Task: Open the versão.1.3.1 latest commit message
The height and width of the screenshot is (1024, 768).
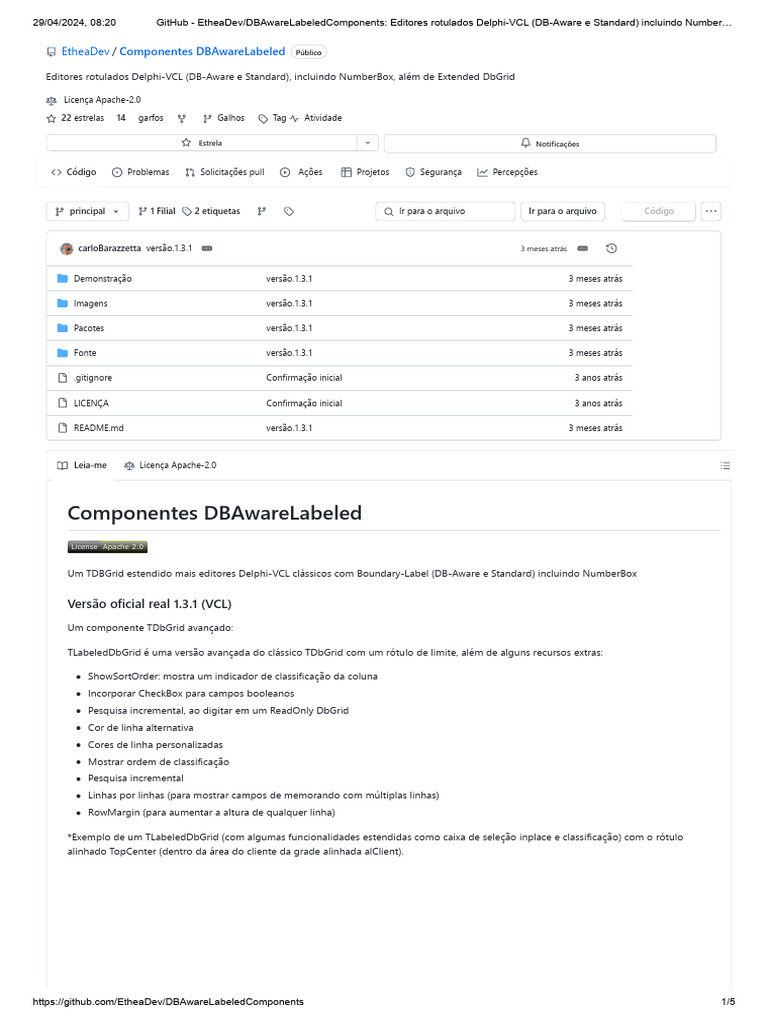Action: click(169, 249)
